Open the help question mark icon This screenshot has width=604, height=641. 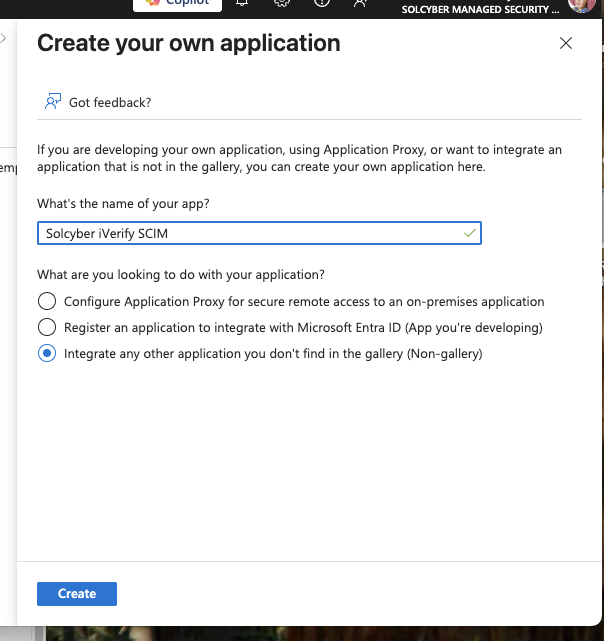(x=321, y=4)
